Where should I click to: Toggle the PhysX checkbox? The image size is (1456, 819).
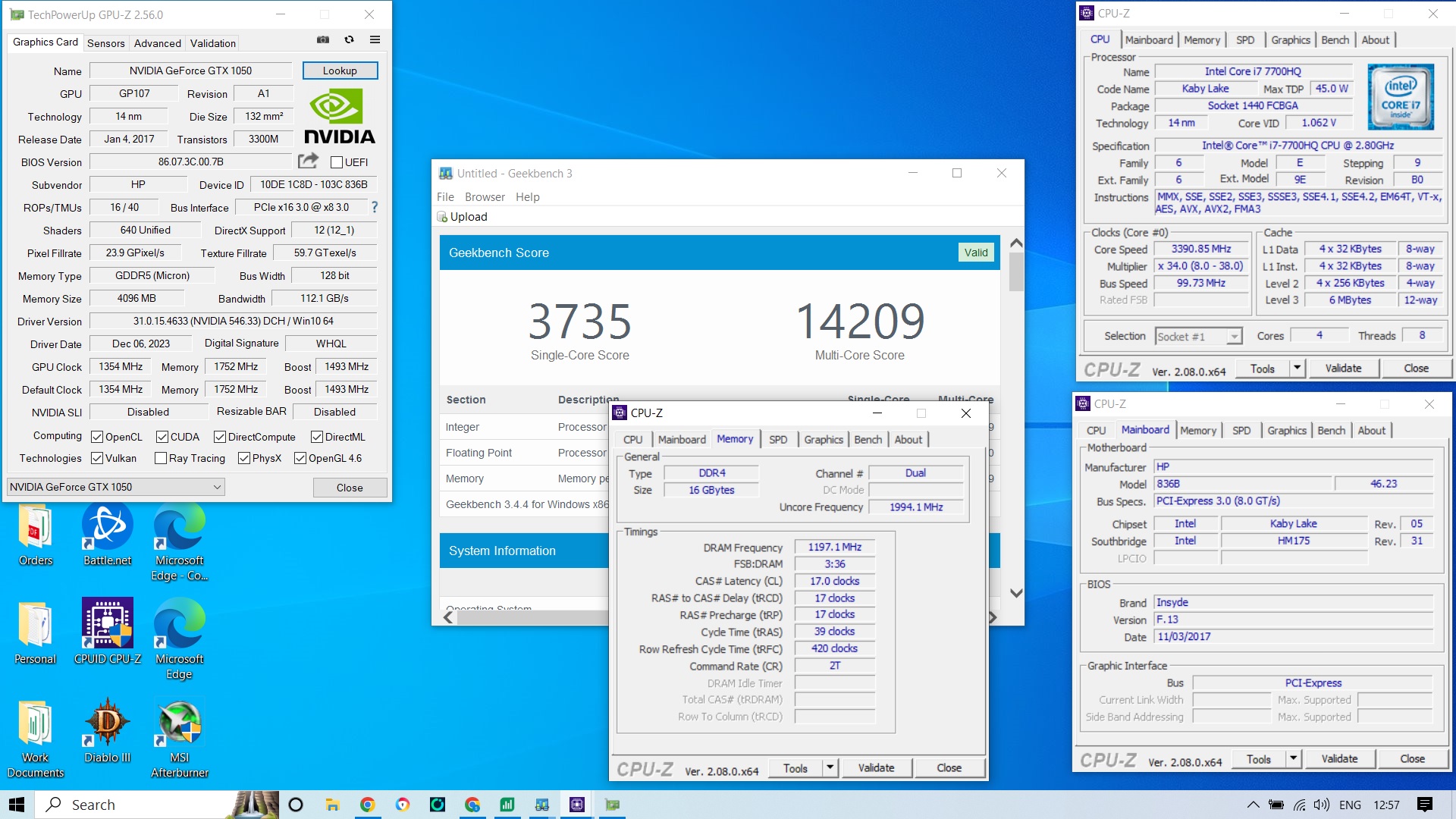point(244,458)
